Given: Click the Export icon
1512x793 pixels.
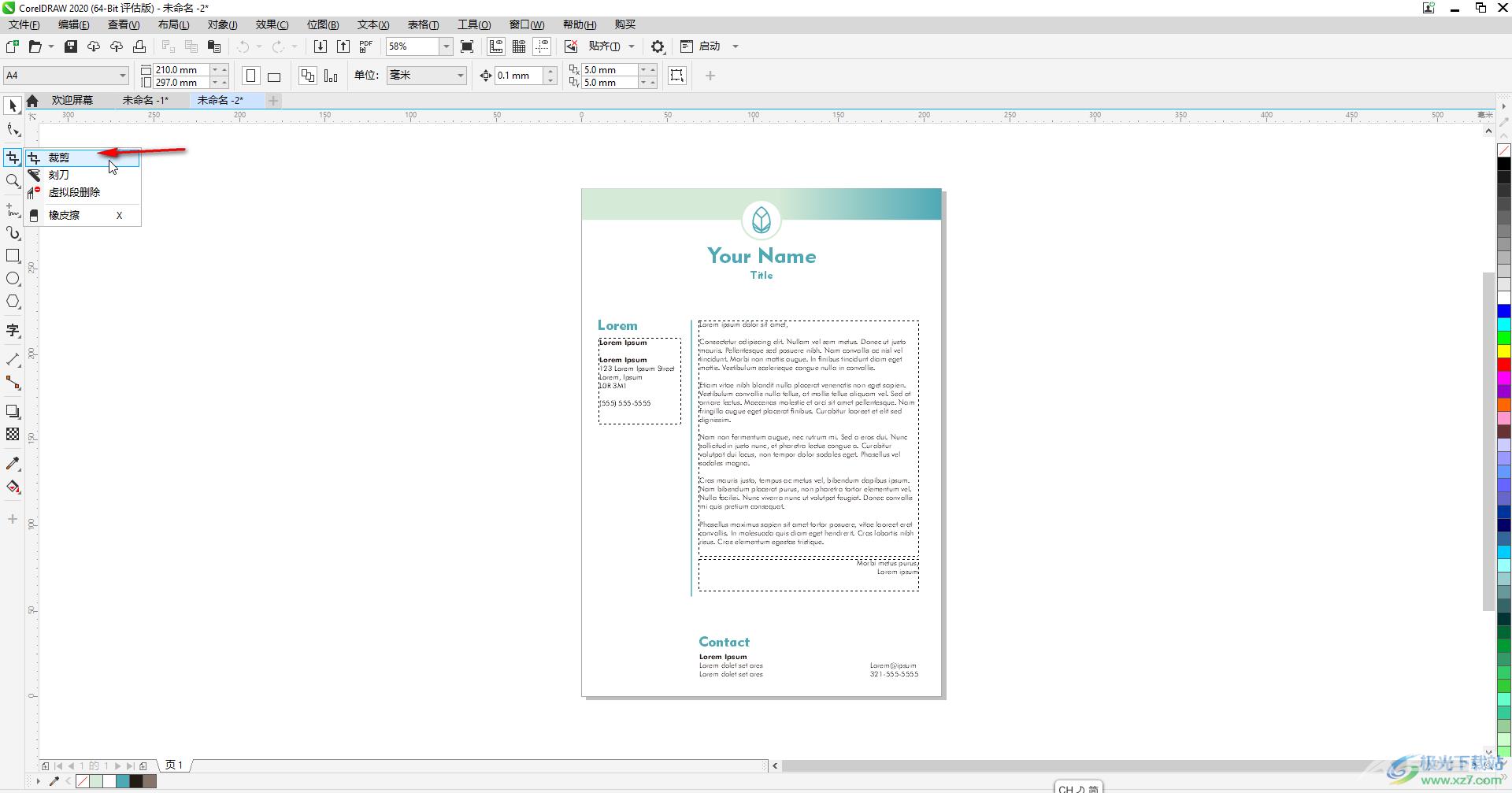Looking at the screenshot, I should pos(343,46).
